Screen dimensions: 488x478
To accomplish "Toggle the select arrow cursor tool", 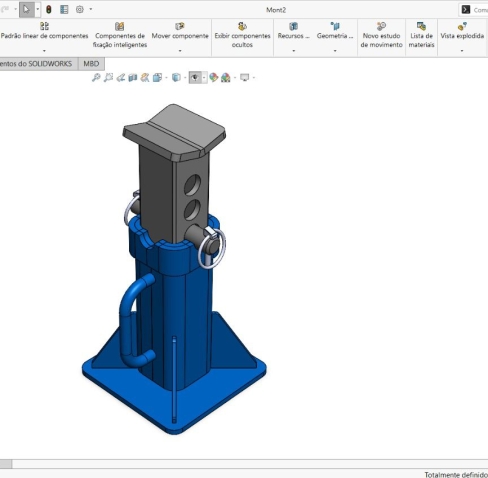I will pos(26,9).
